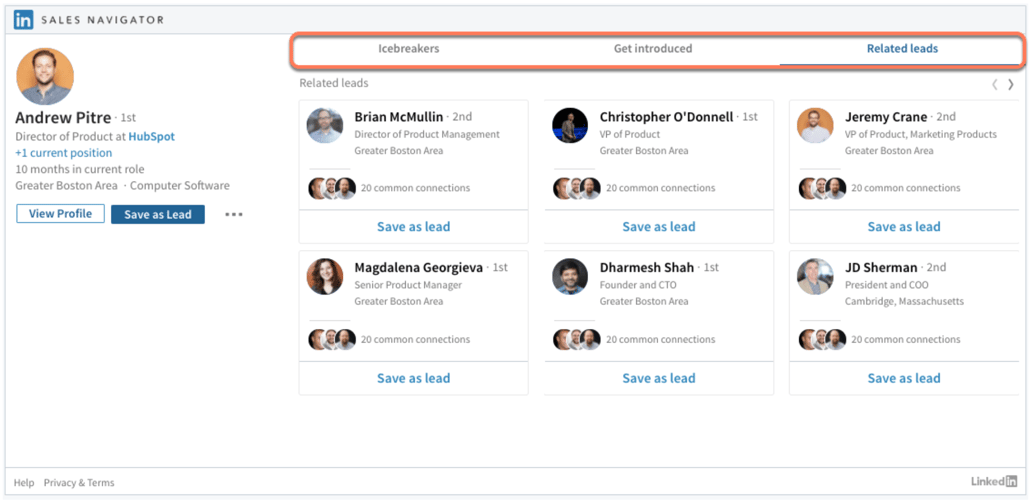1030x501 pixels.
Task: Select the Related leads tab
Action: point(902,49)
